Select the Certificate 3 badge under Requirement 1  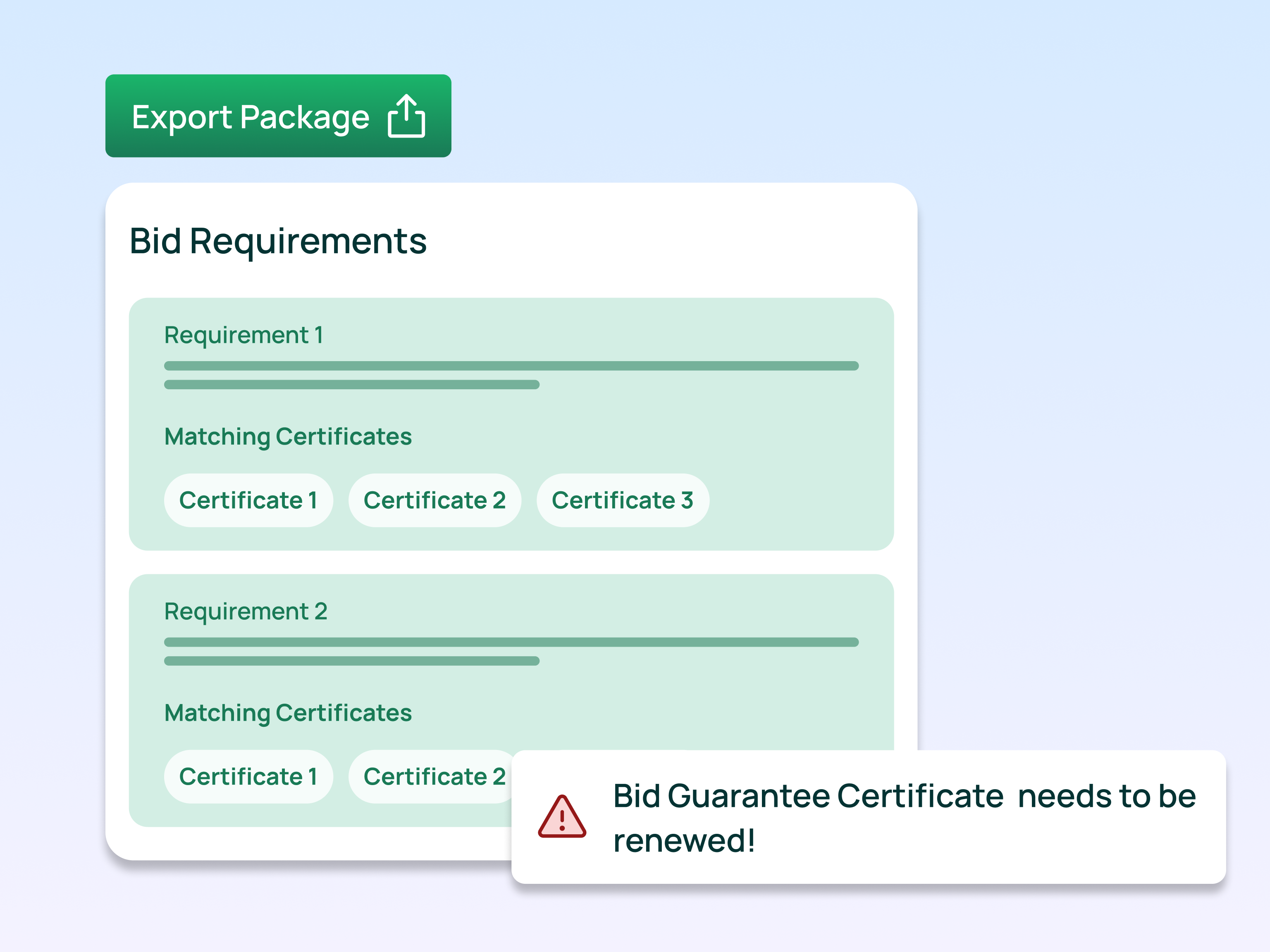pyautogui.click(x=622, y=500)
